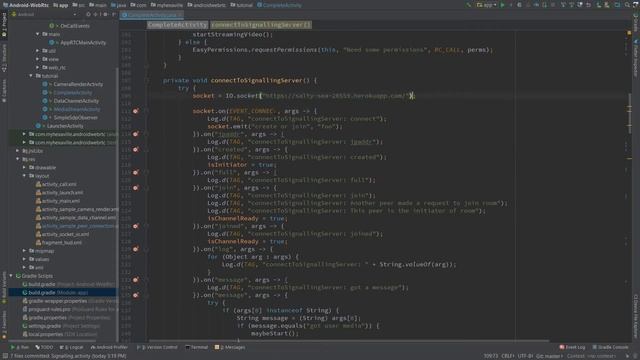Click CRLF line separator in status bar
The image size is (640, 360).
[507, 356]
